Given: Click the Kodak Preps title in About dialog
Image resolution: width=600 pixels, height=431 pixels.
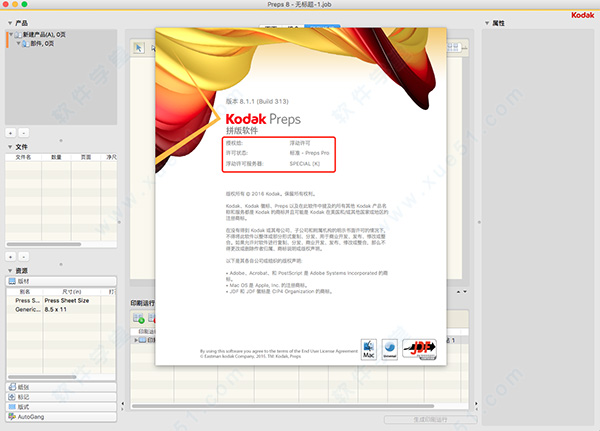Looking at the screenshot, I should coord(263,119).
